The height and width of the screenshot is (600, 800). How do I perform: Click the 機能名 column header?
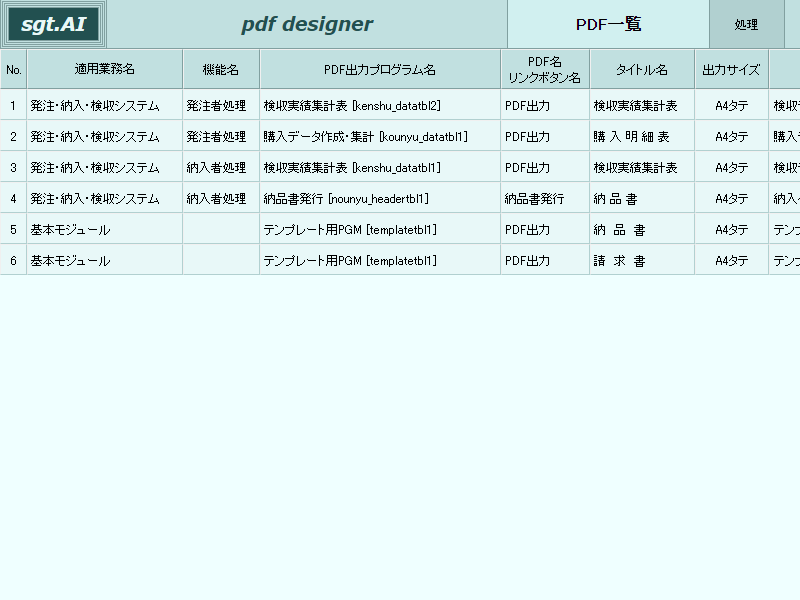[x=221, y=69]
